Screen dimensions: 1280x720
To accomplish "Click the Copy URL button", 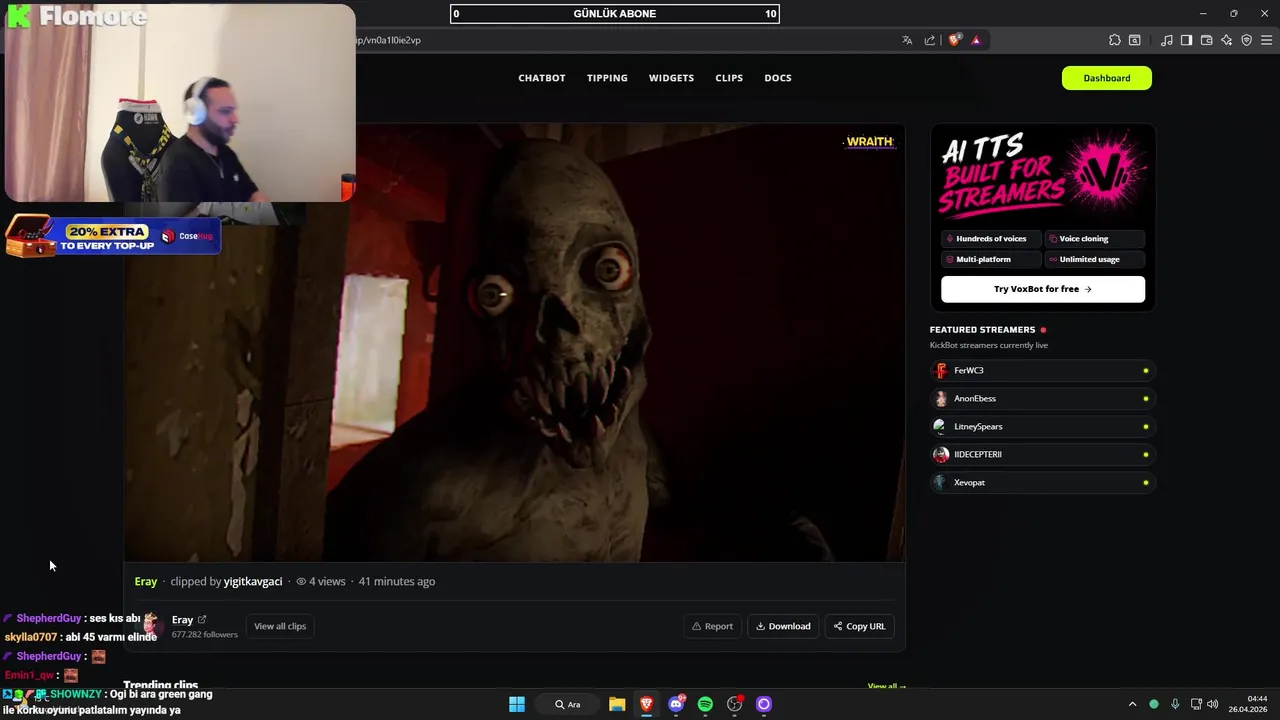I will click(x=859, y=626).
